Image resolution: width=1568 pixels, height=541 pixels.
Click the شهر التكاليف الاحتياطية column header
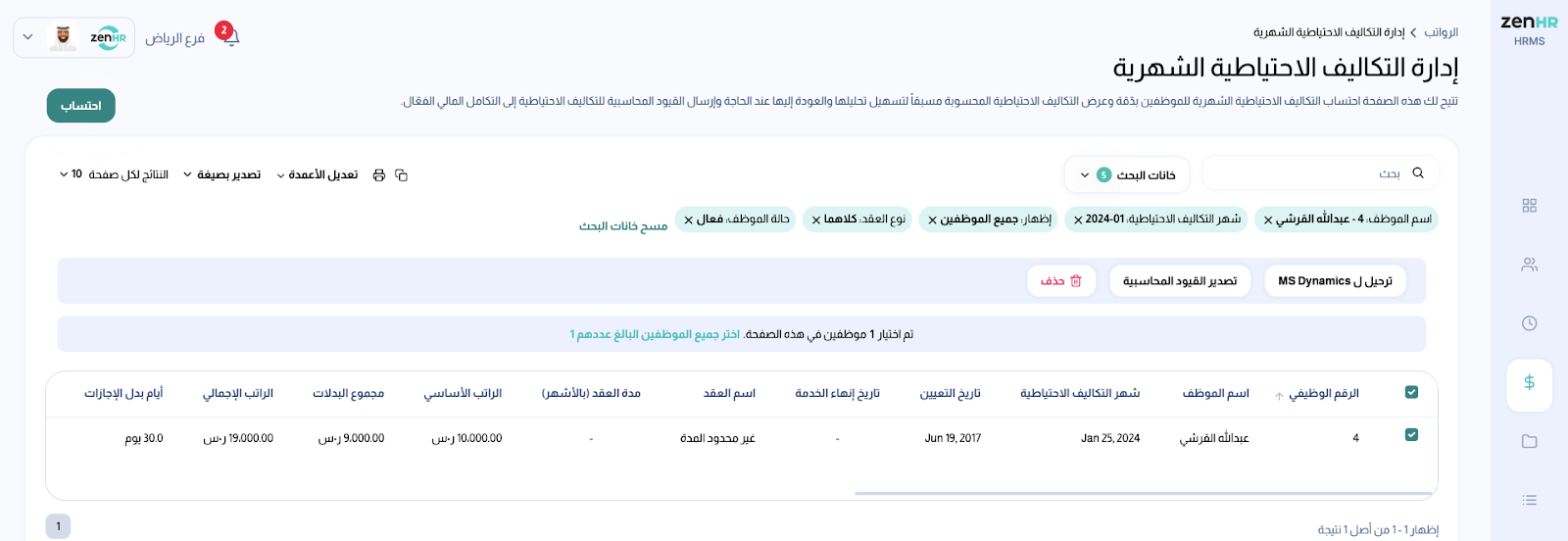pyautogui.click(x=1080, y=393)
